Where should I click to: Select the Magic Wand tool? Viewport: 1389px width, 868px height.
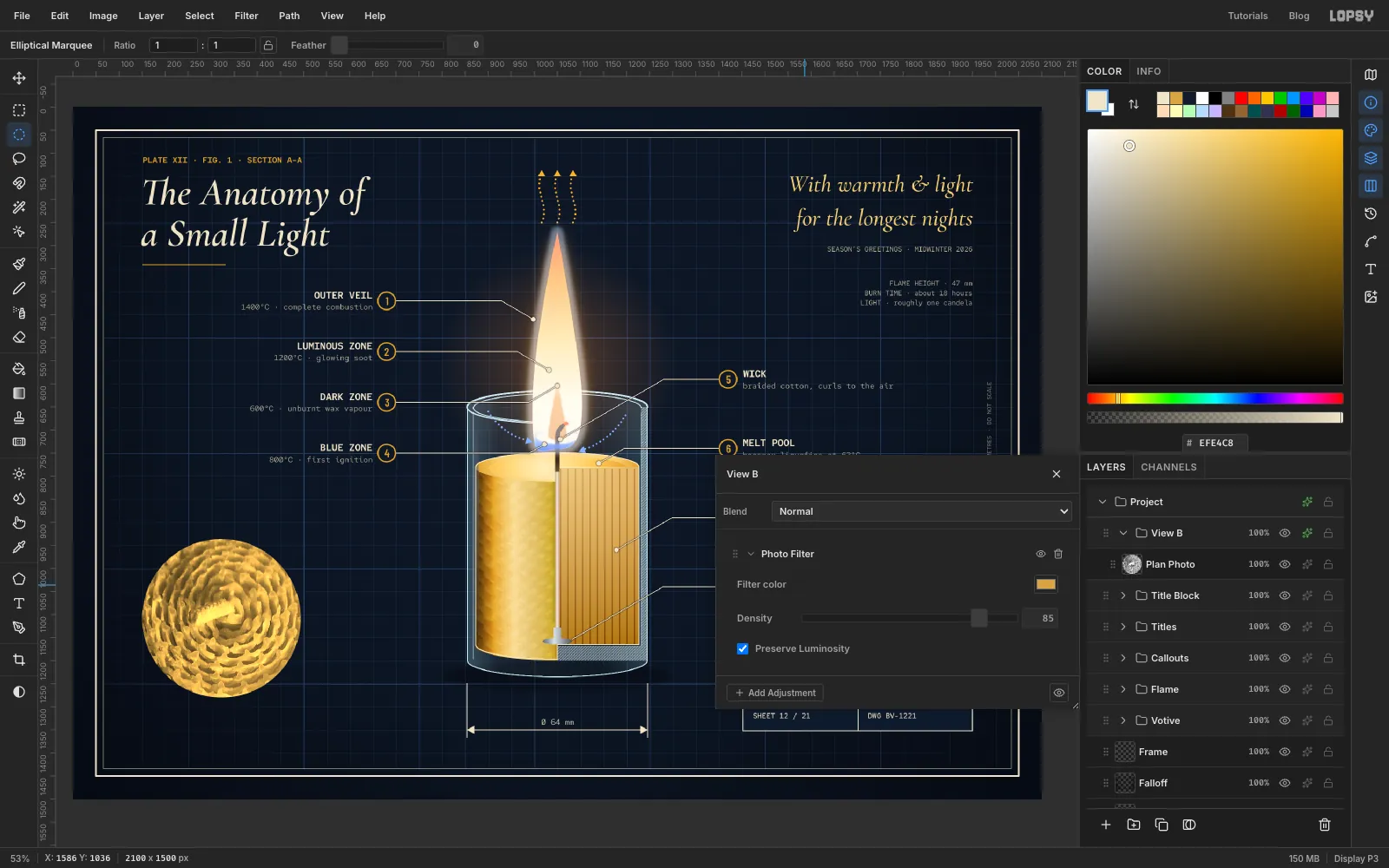pyautogui.click(x=19, y=207)
